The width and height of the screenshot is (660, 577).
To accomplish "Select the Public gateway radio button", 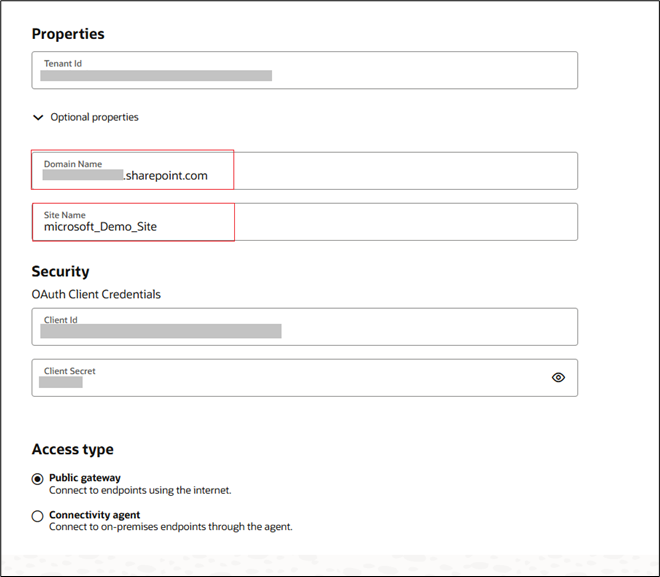I will point(38,479).
